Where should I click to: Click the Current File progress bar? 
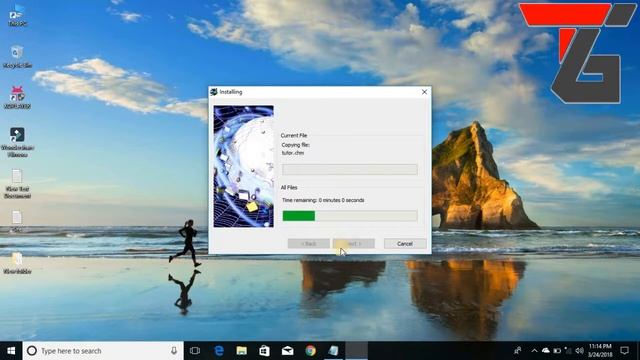(350, 169)
